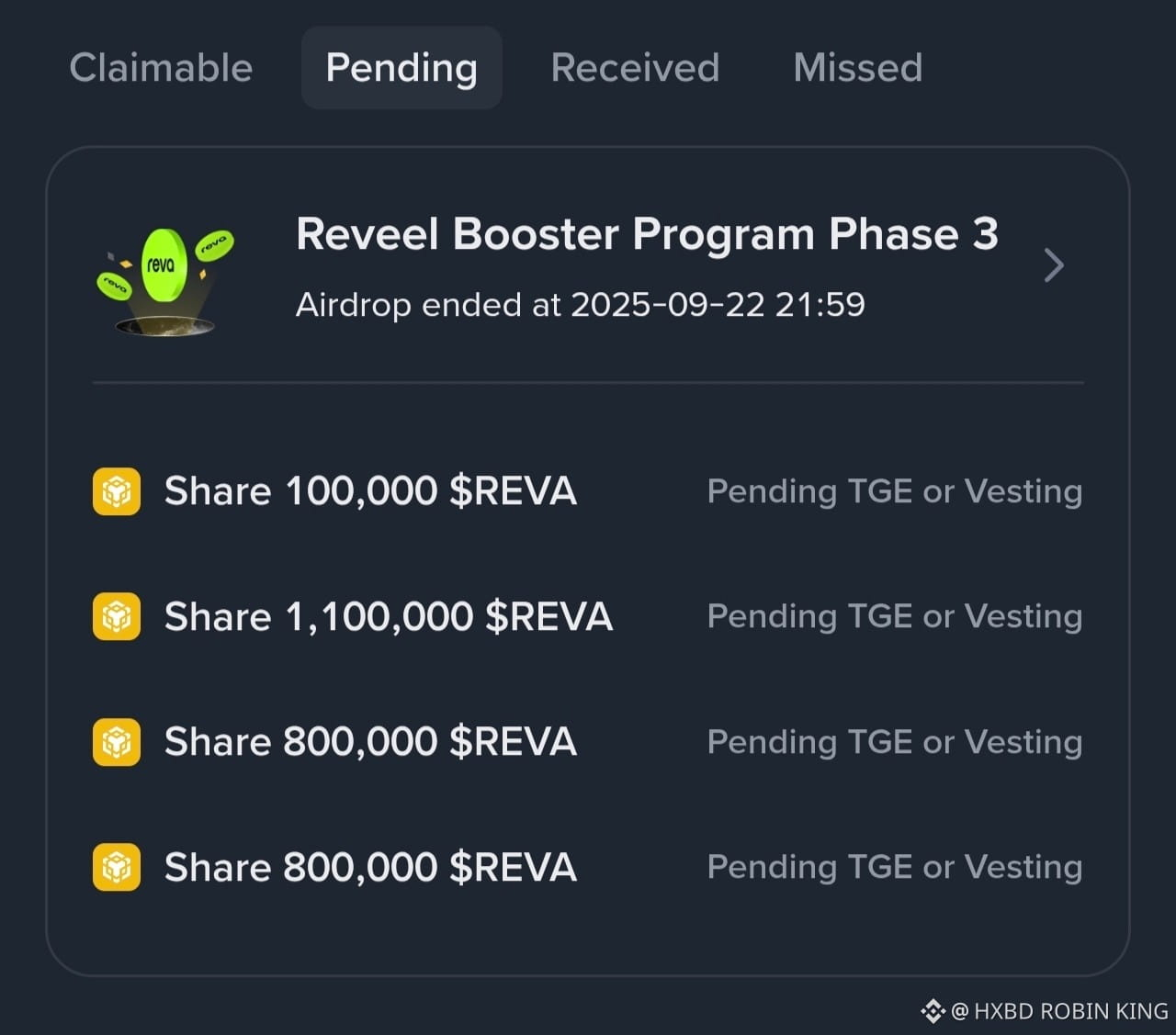Go to the Missed tab

pos(858,68)
